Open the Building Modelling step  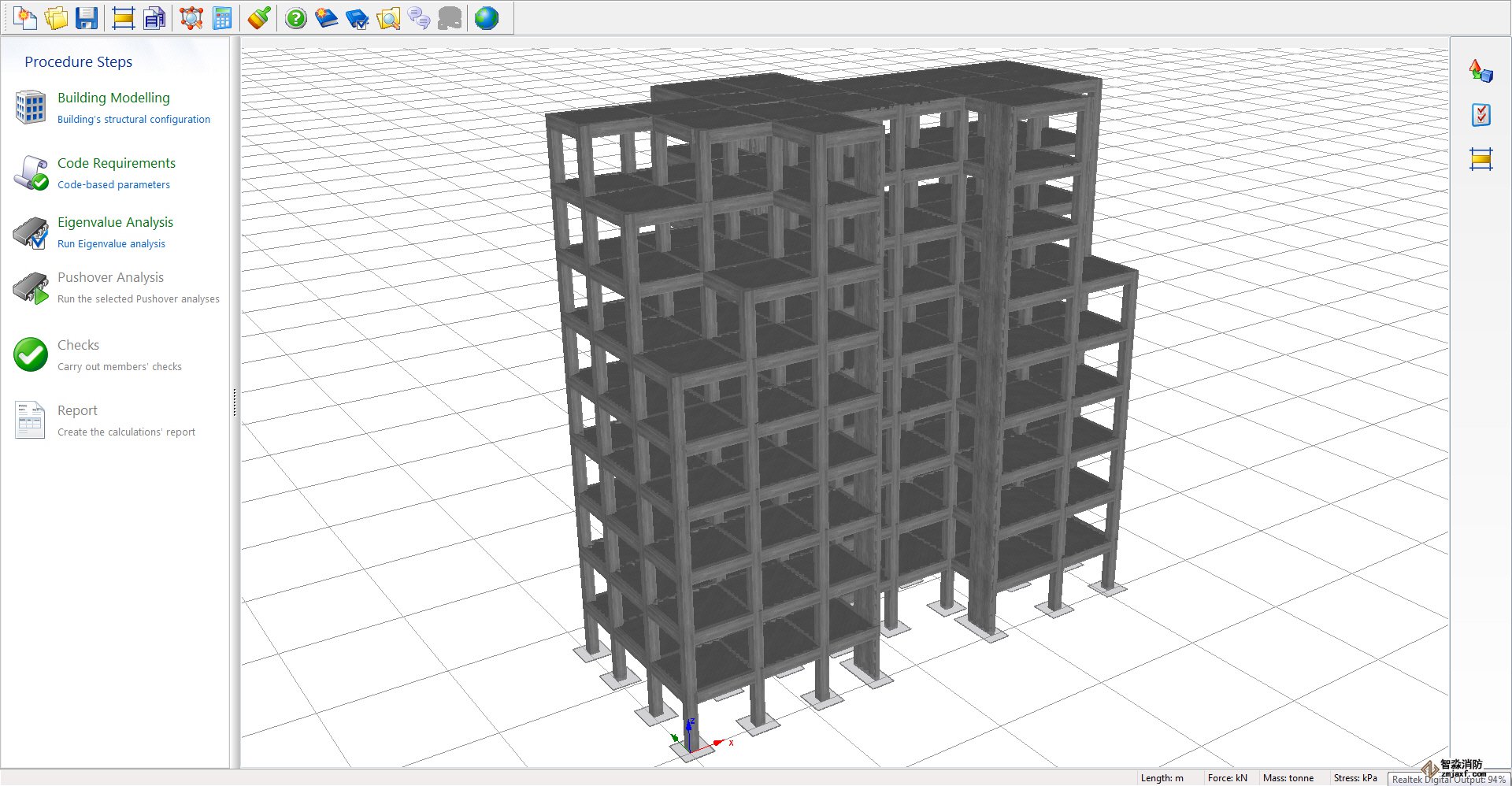tap(113, 98)
